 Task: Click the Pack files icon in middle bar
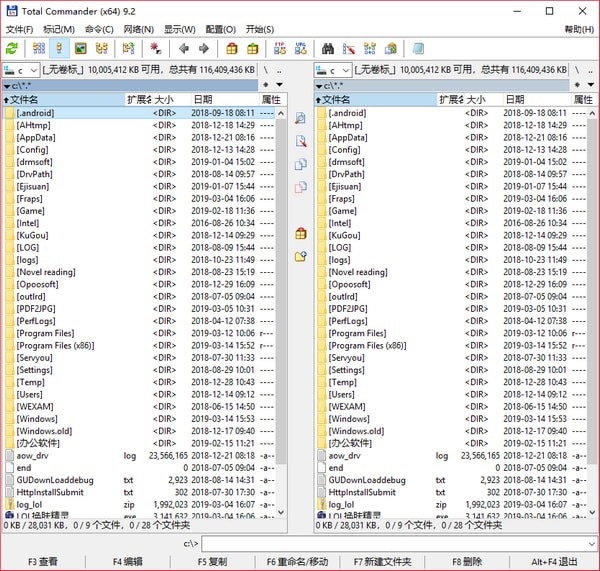(300, 233)
